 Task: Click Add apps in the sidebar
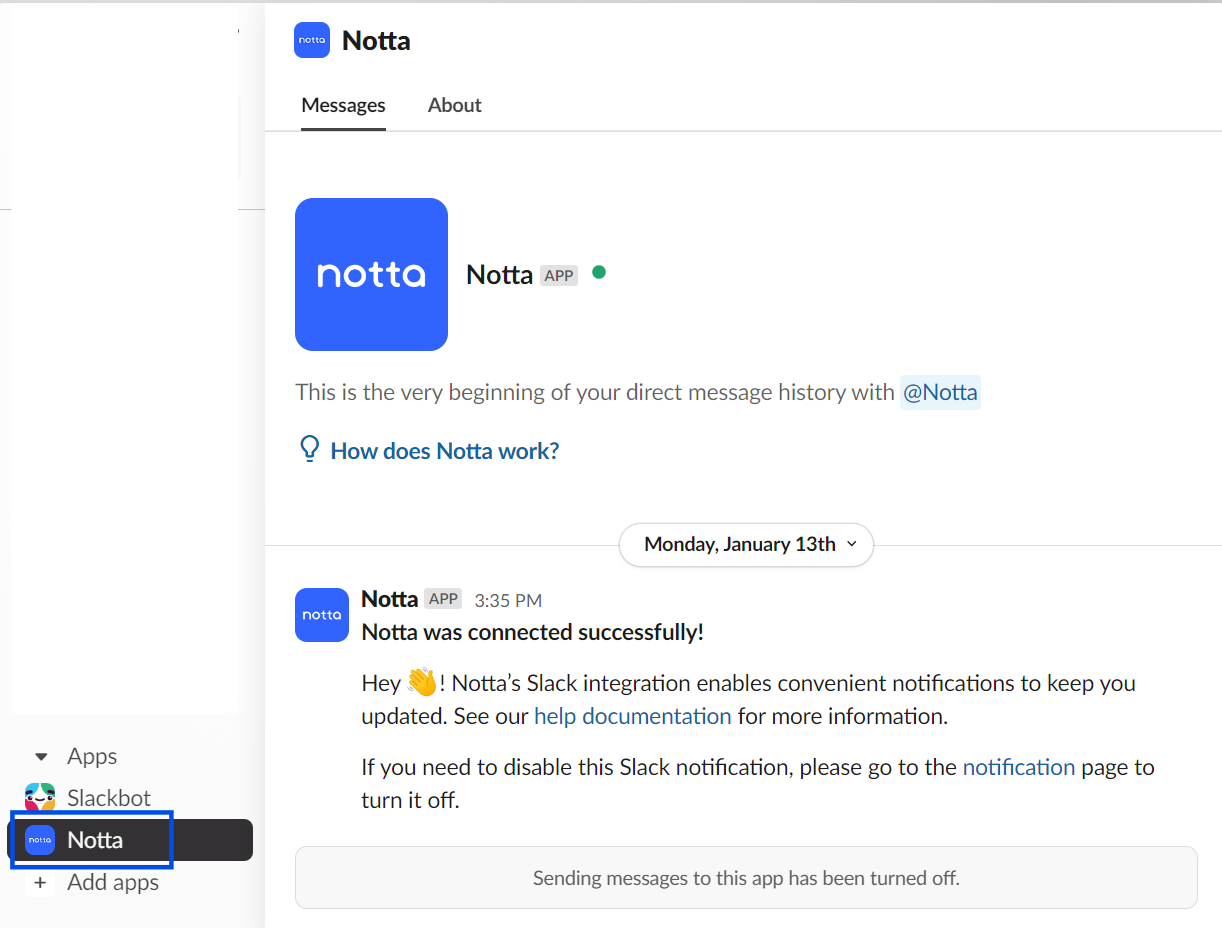pyautogui.click(x=113, y=883)
